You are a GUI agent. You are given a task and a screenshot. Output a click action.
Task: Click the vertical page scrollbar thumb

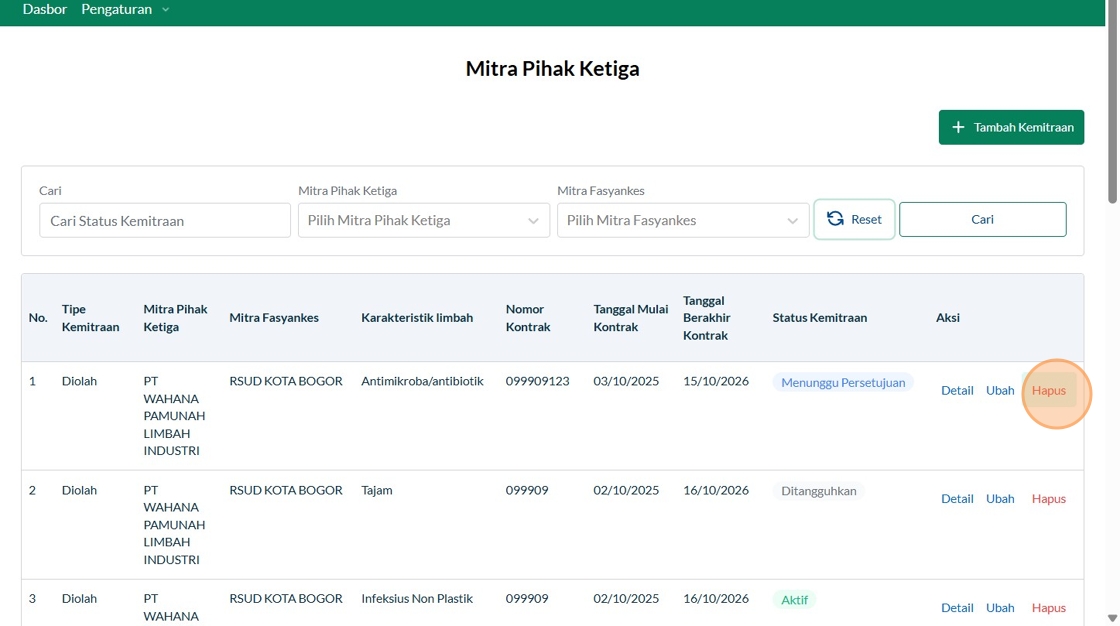click(1112, 102)
